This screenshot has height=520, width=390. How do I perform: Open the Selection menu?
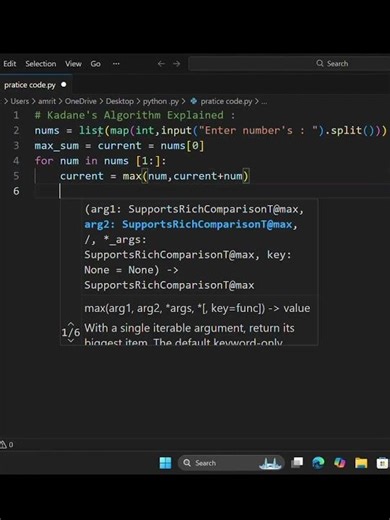[41, 64]
